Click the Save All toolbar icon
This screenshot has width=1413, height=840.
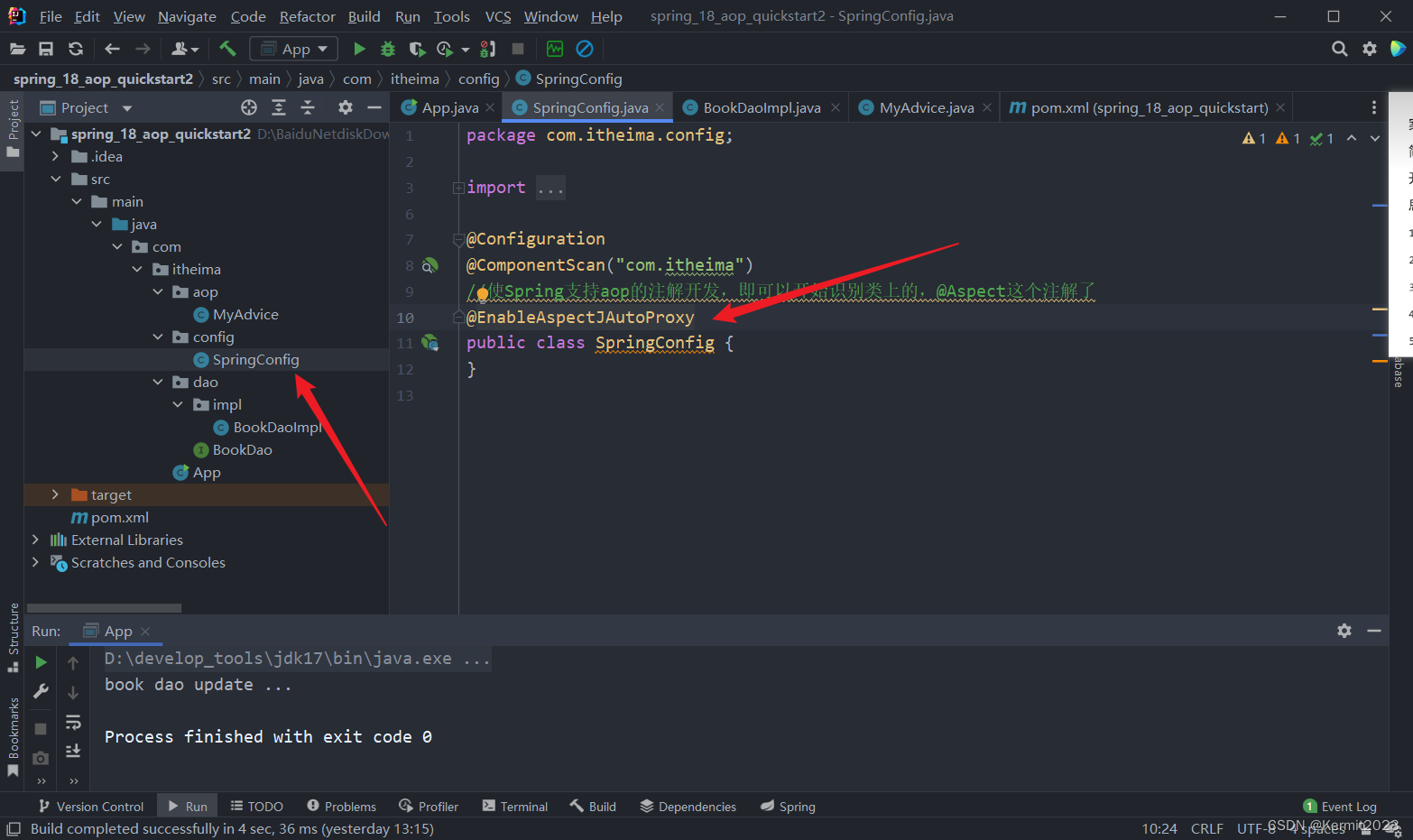46,49
